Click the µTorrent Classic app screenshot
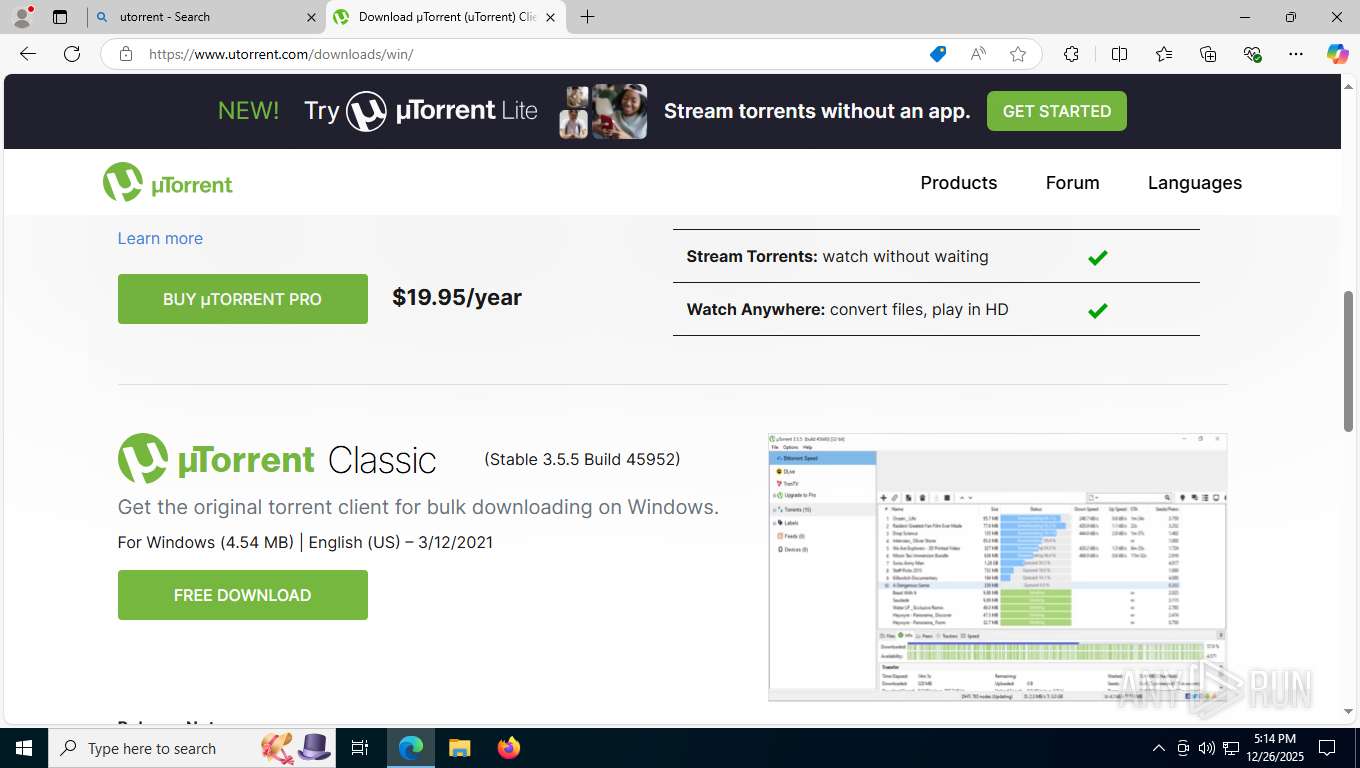This screenshot has height=768, width=1360. tap(997, 567)
